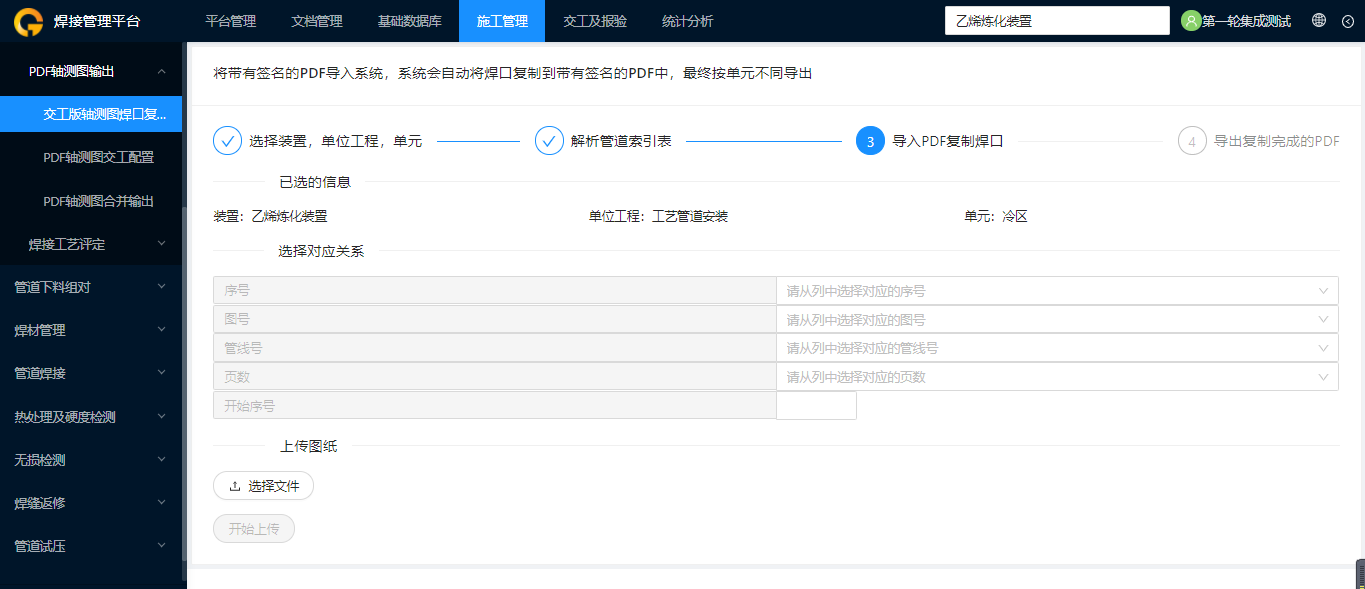The height and width of the screenshot is (589, 1365).
Task: Expand the 焊接工艺评定 sidebar group
Action: [91, 244]
